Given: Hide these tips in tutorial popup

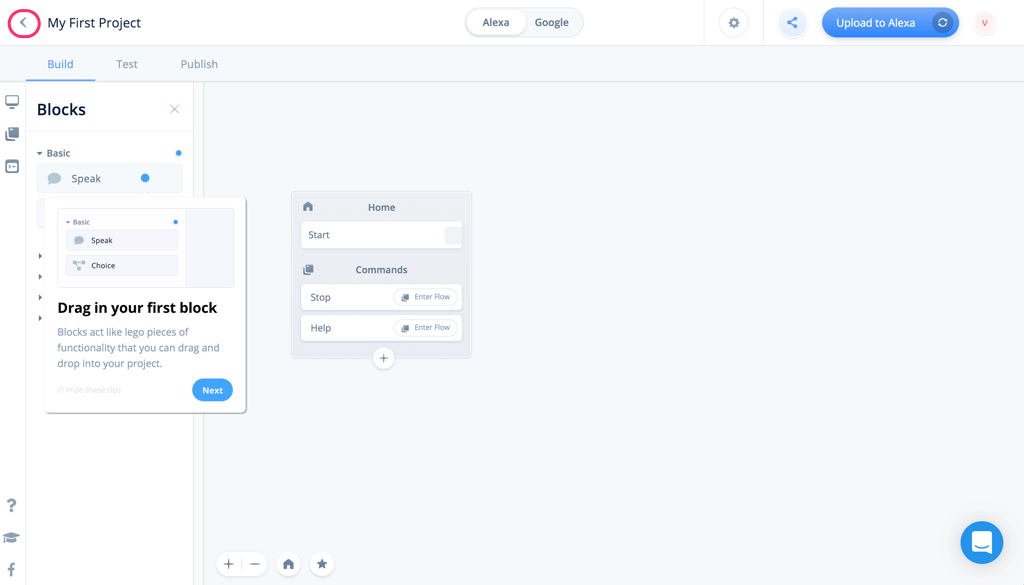Looking at the screenshot, I should pyautogui.click(x=90, y=390).
